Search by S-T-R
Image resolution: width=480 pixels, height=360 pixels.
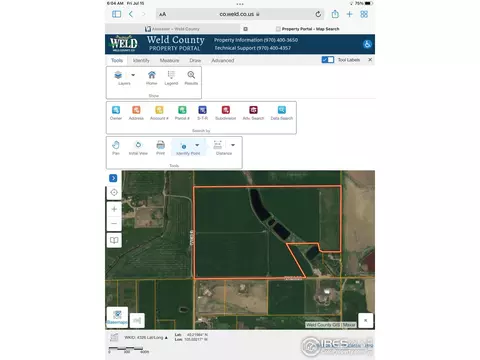(202, 113)
